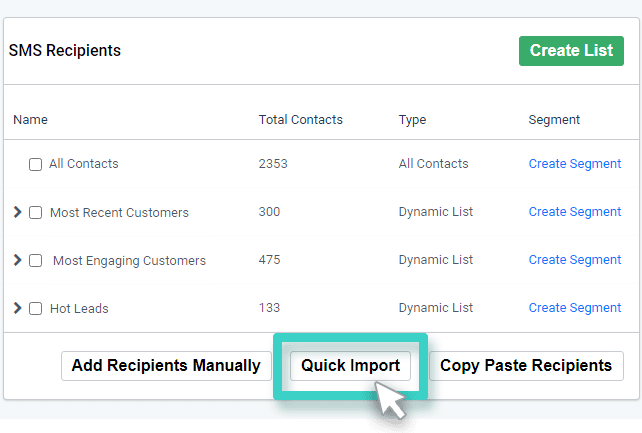Click the All Contacts type cell

pos(434,164)
